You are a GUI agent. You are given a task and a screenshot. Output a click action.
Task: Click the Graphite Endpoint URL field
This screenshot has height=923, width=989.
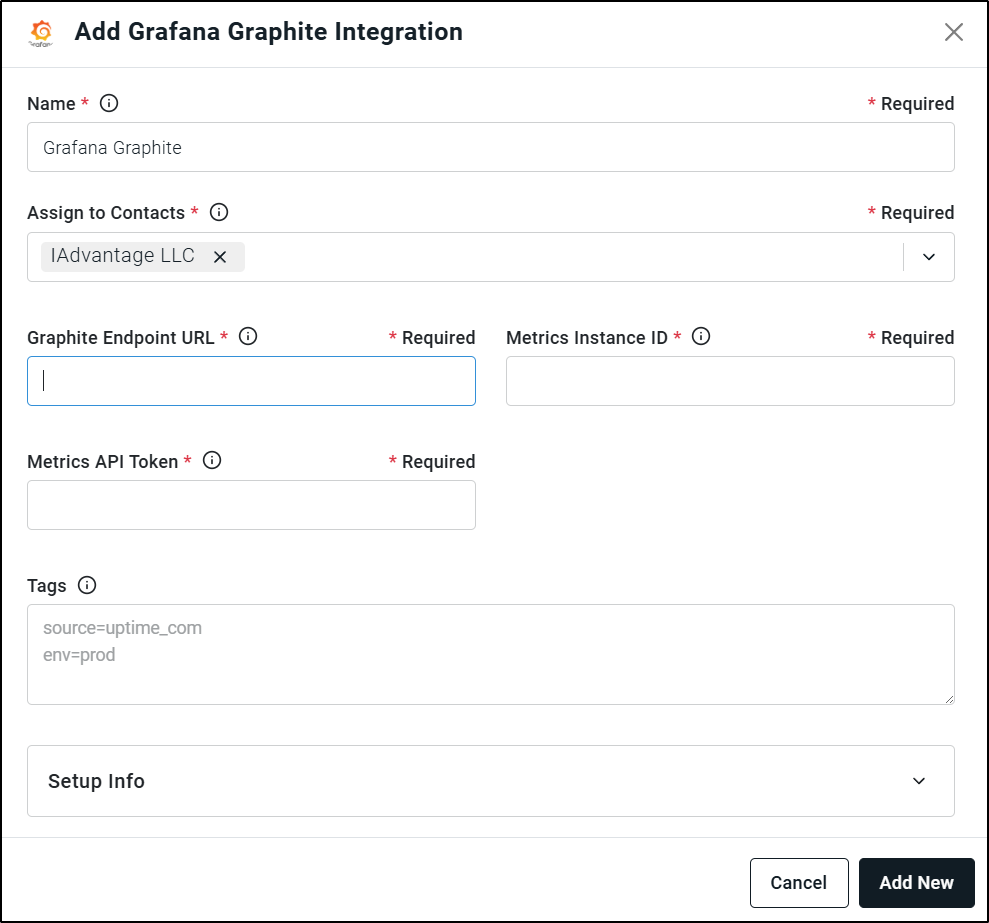(x=251, y=381)
